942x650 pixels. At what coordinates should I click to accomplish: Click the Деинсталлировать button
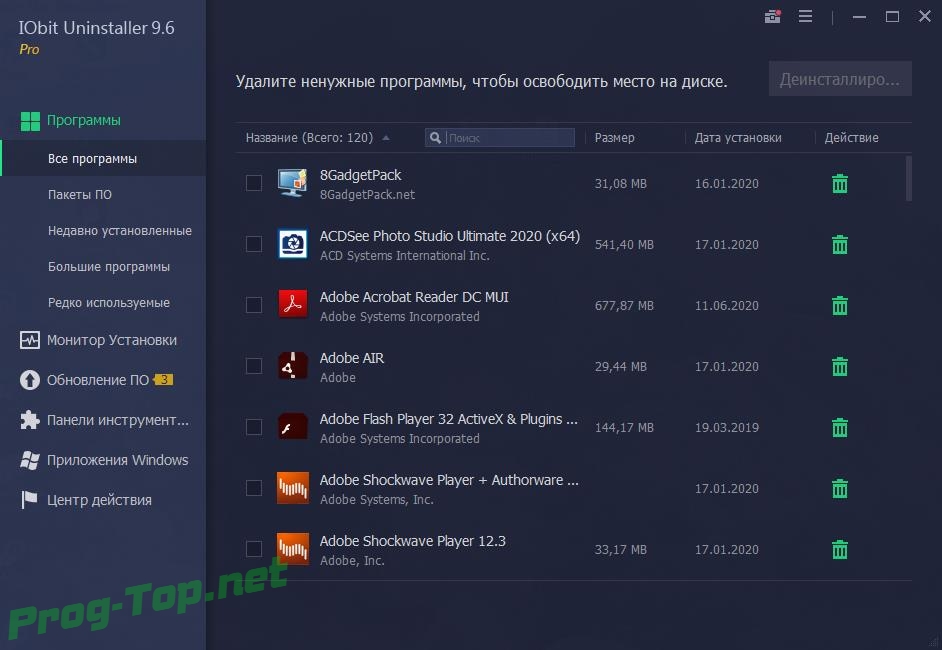click(840, 79)
